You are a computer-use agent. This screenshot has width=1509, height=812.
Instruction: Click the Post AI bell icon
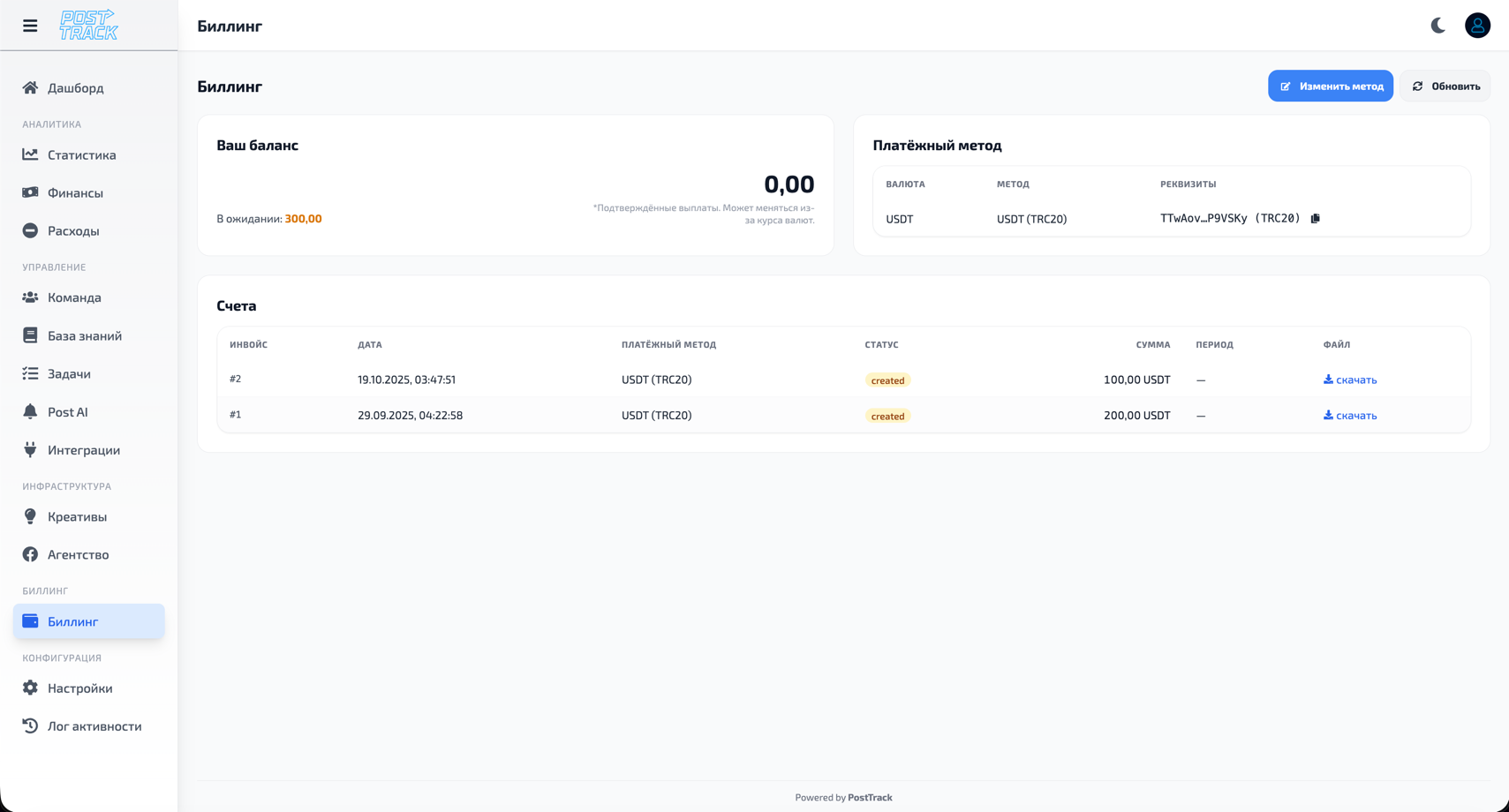[x=29, y=411]
